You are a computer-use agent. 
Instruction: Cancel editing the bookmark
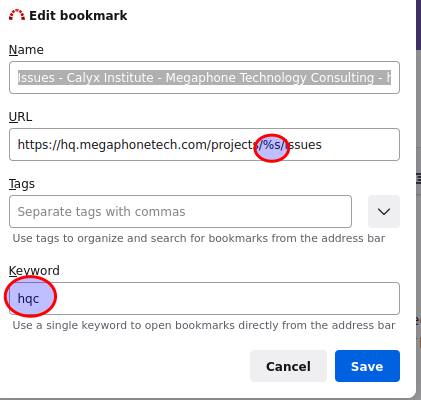click(288, 366)
